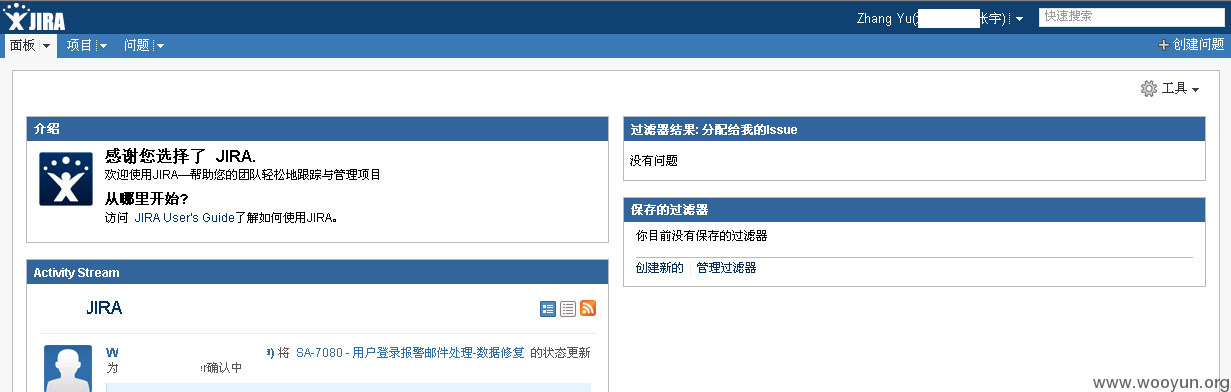The image size is (1231, 392).
Task: Click the 介绍 gadget header
Action: pyautogui.click(x=317, y=129)
